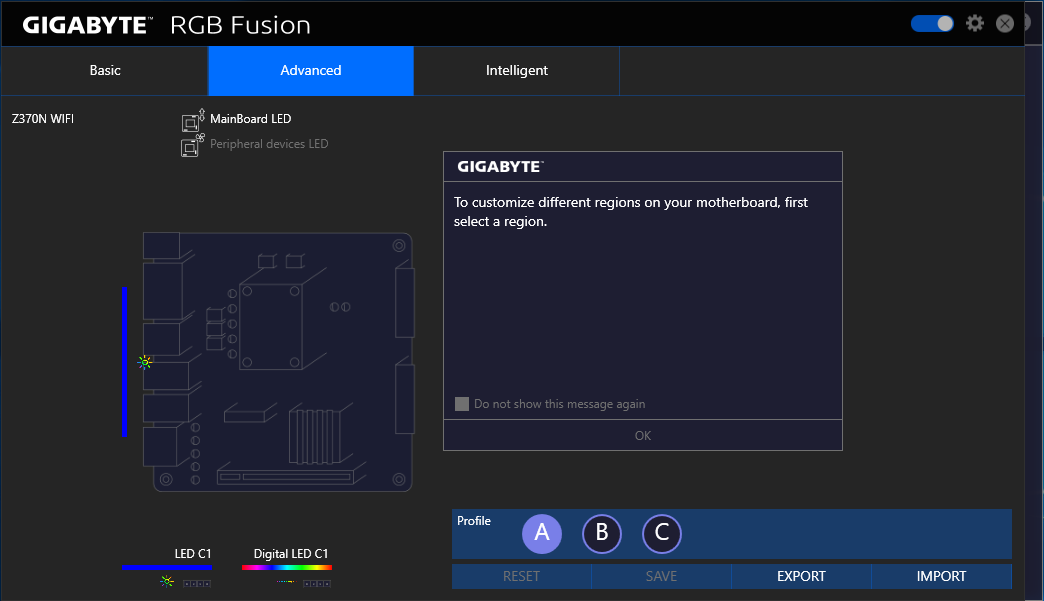The image size is (1044, 601).
Task: Select profile C
Action: click(x=662, y=533)
